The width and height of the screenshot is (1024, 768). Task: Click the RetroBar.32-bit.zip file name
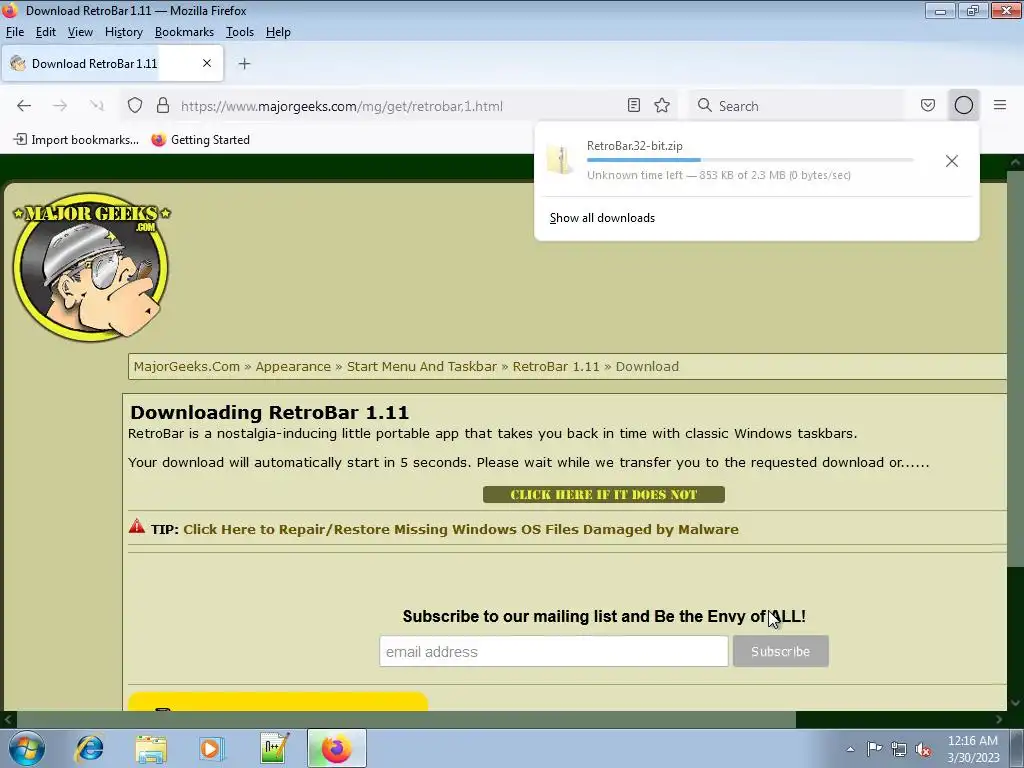point(634,146)
